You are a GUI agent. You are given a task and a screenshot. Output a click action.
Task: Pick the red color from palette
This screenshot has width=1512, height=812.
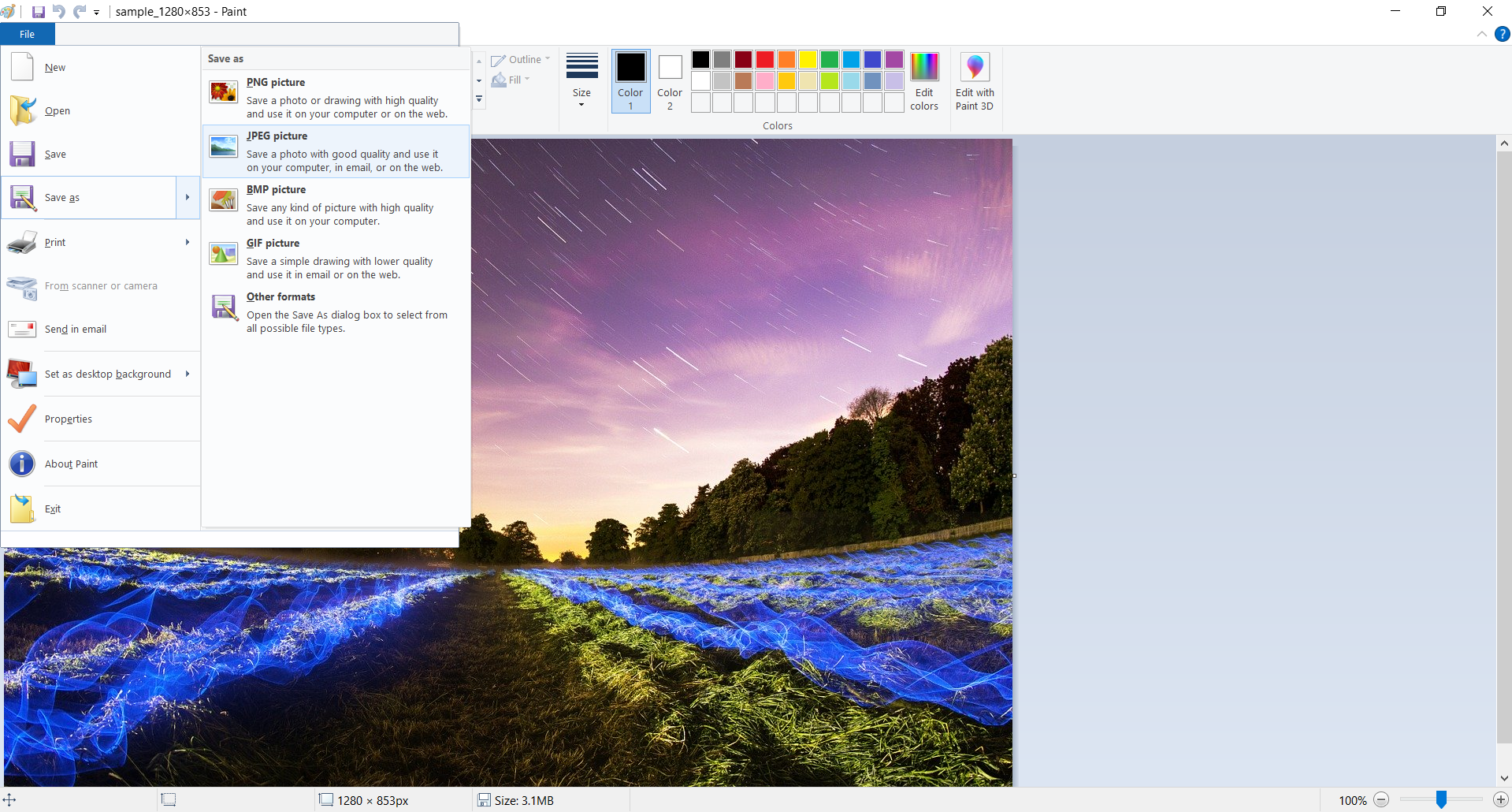point(765,60)
